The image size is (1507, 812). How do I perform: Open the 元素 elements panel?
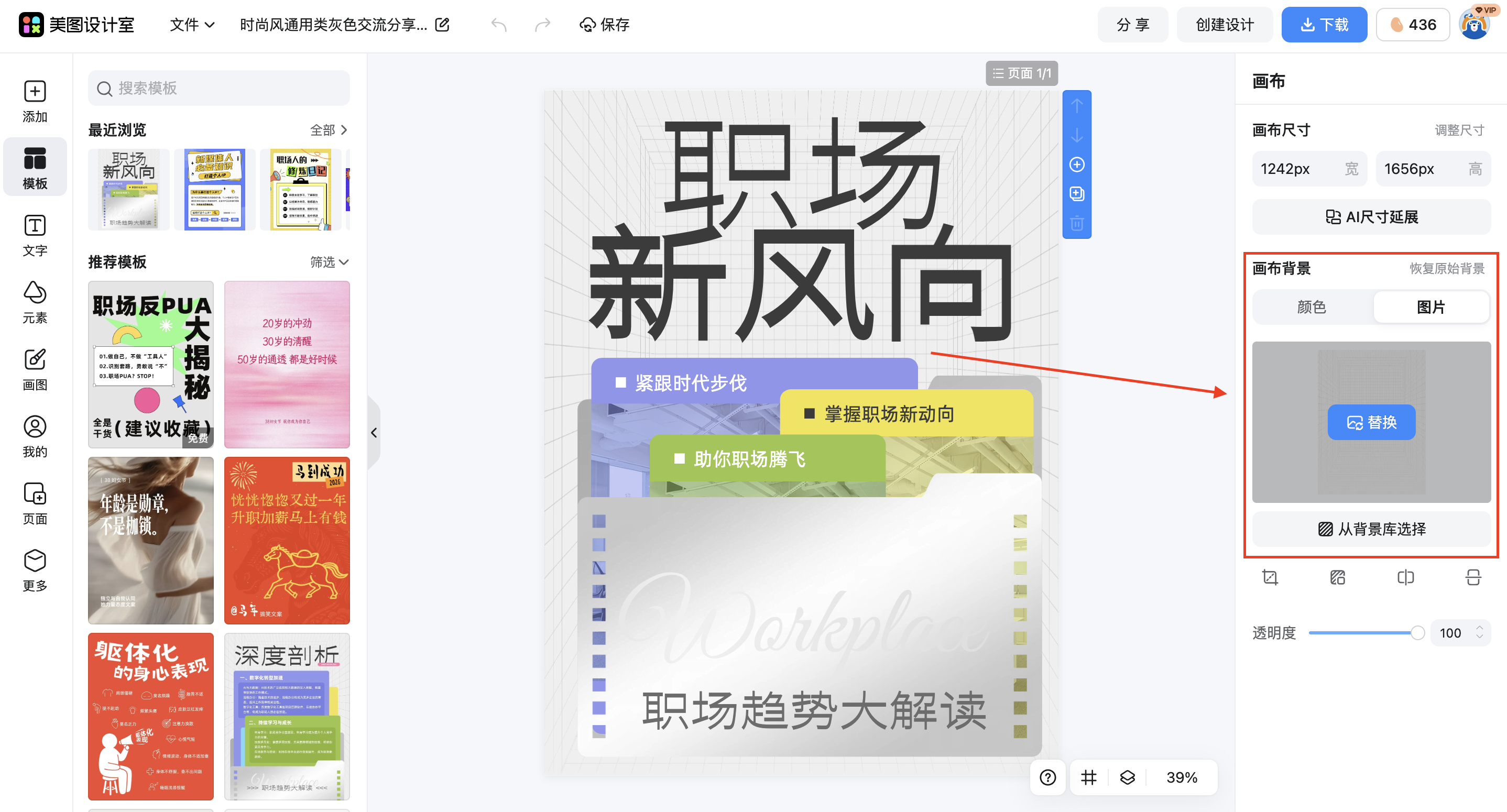(x=35, y=301)
